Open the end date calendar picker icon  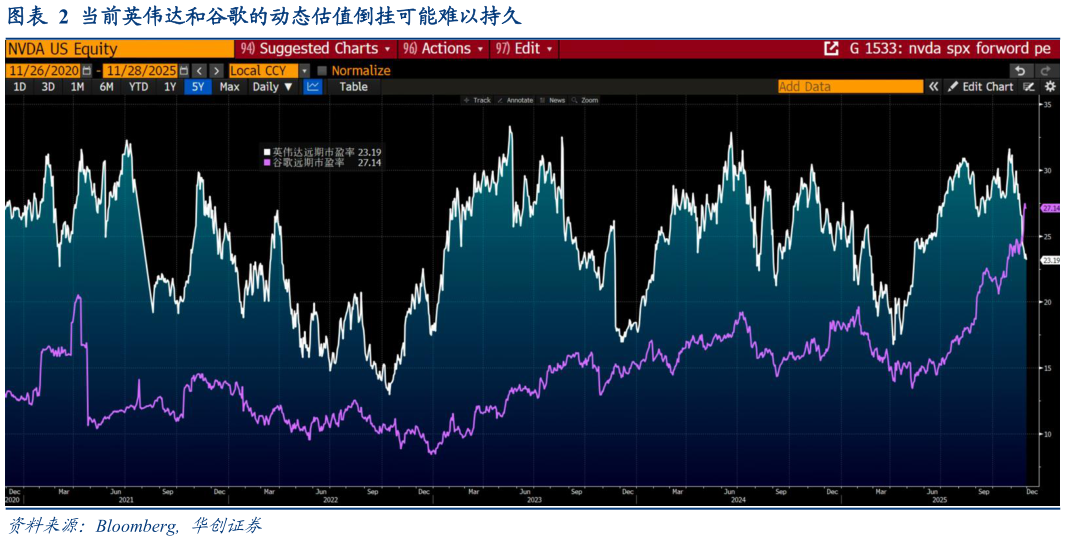(183, 71)
